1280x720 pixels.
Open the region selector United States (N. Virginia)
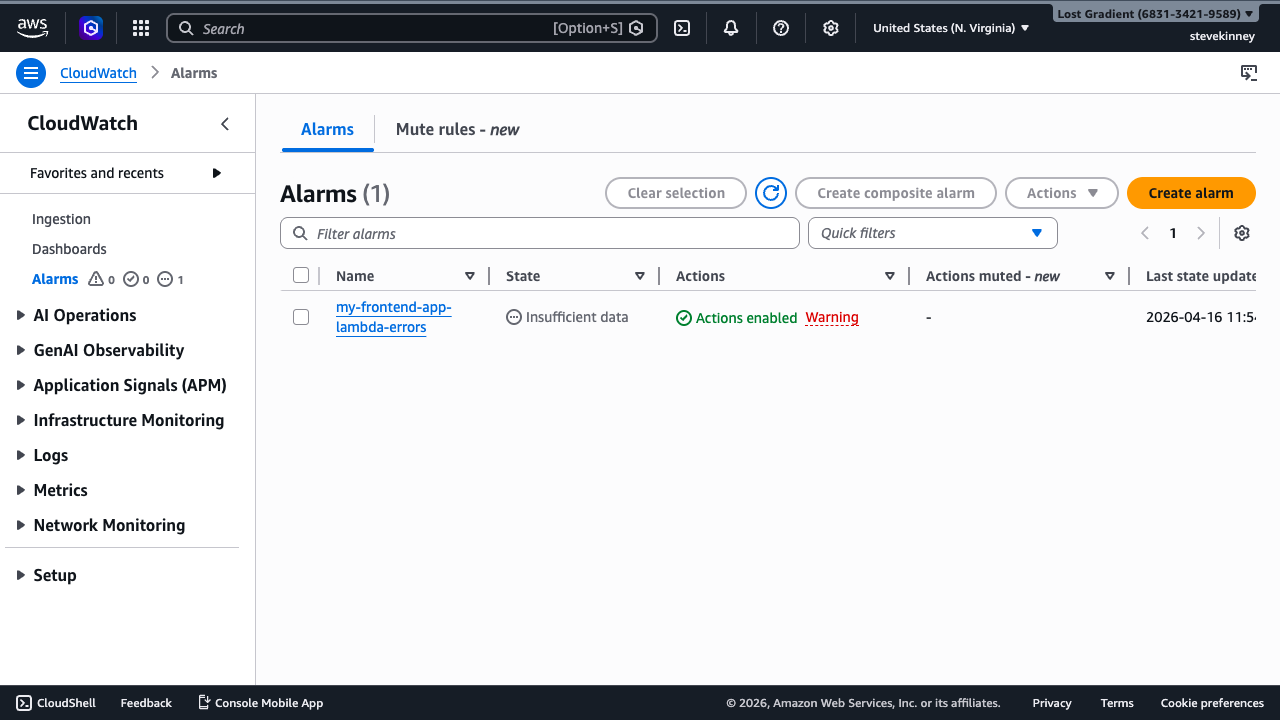click(951, 28)
